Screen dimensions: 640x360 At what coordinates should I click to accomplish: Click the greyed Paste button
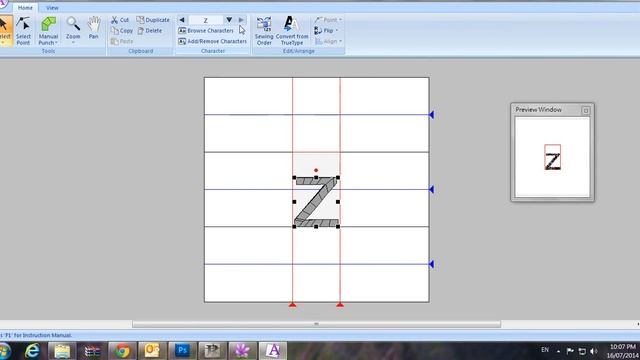click(122, 41)
